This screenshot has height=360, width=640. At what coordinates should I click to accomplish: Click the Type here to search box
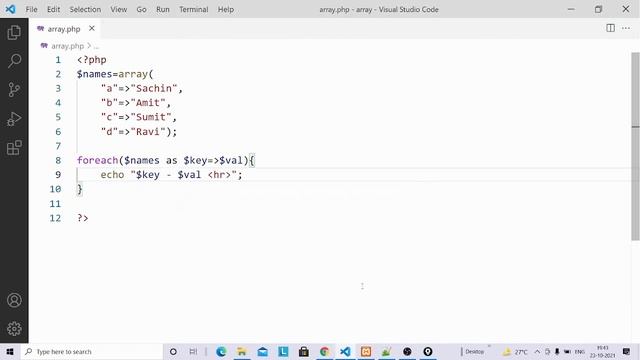(x=92, y=351)
